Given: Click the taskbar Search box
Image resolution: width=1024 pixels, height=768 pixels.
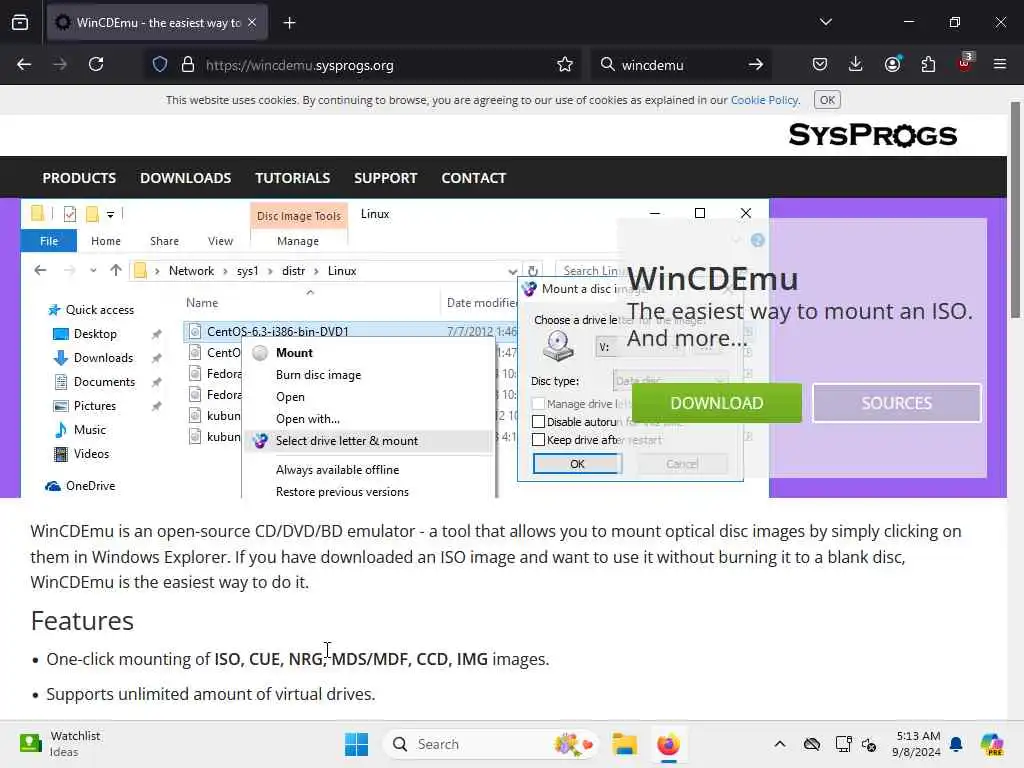Looking at the screenshot, I should coord(490,744).
